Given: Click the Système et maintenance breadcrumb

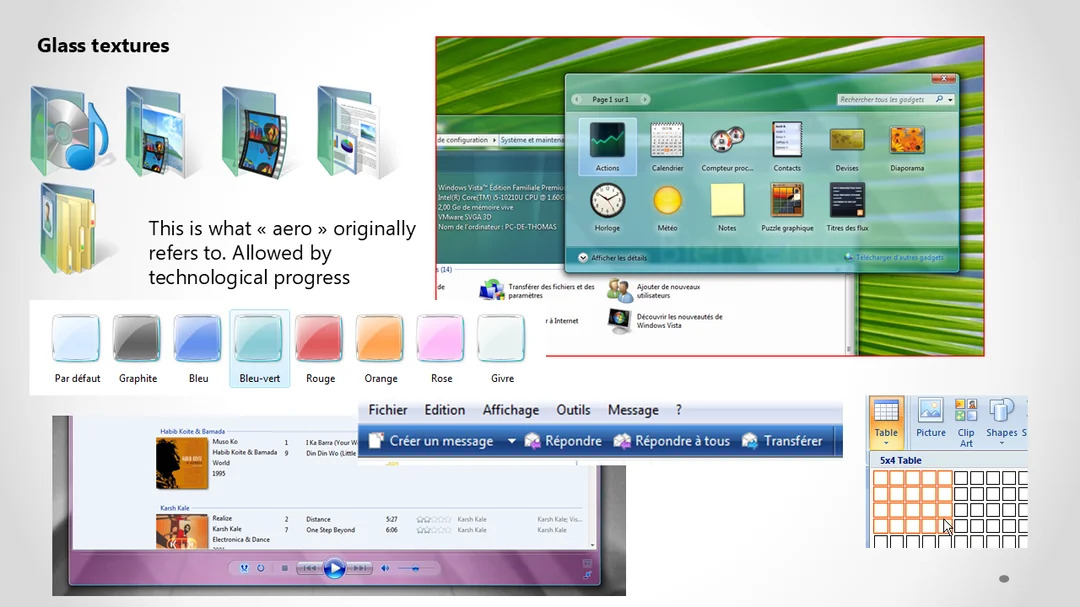Looking at the screenshot, I should 532,140.
